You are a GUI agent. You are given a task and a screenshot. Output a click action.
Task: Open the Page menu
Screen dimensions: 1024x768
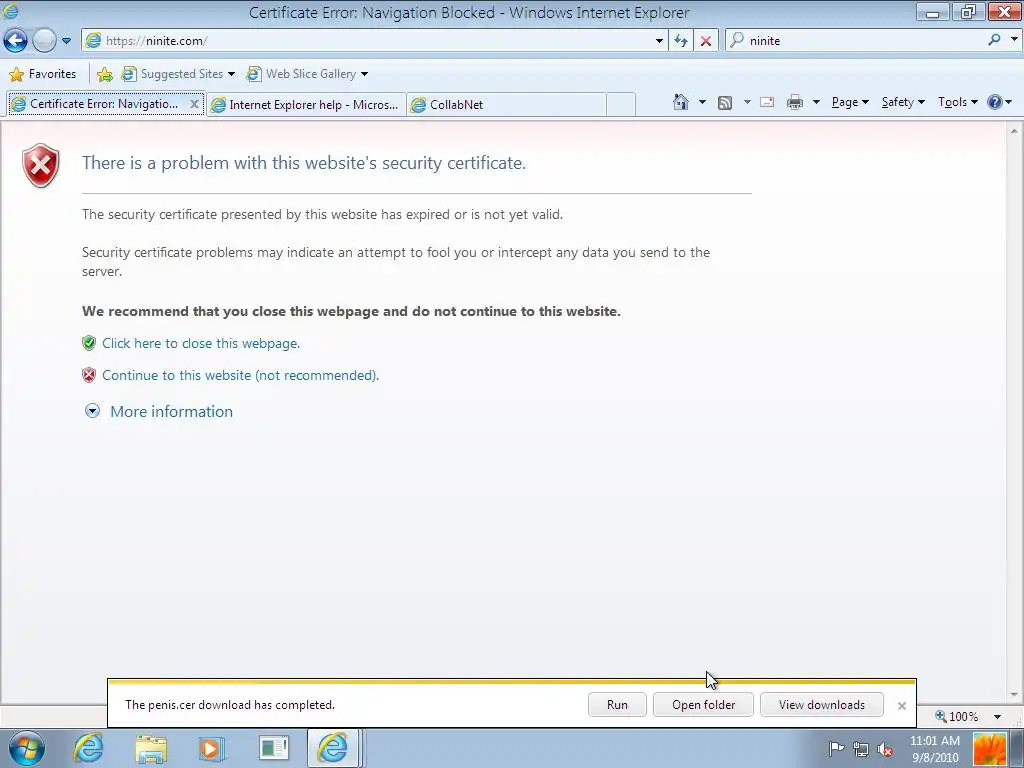(x=850, y=102)
